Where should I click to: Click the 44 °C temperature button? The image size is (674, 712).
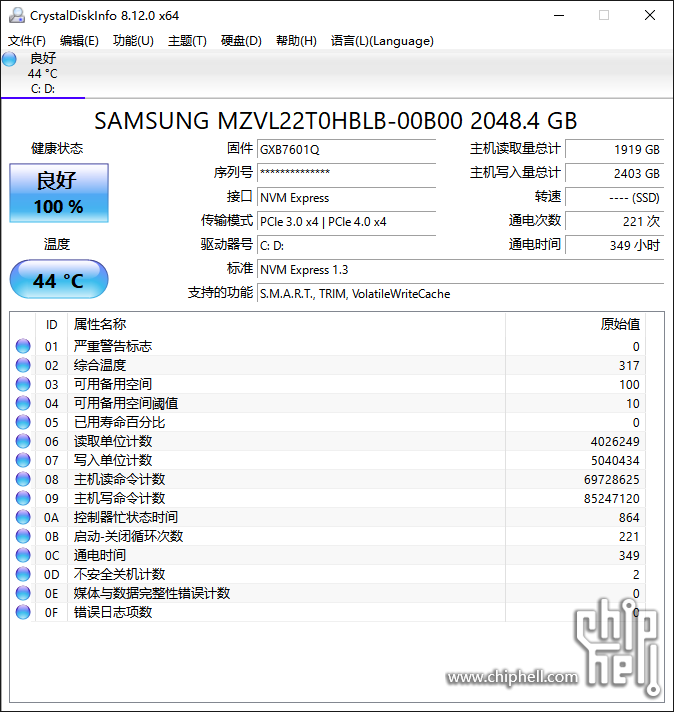59,279
